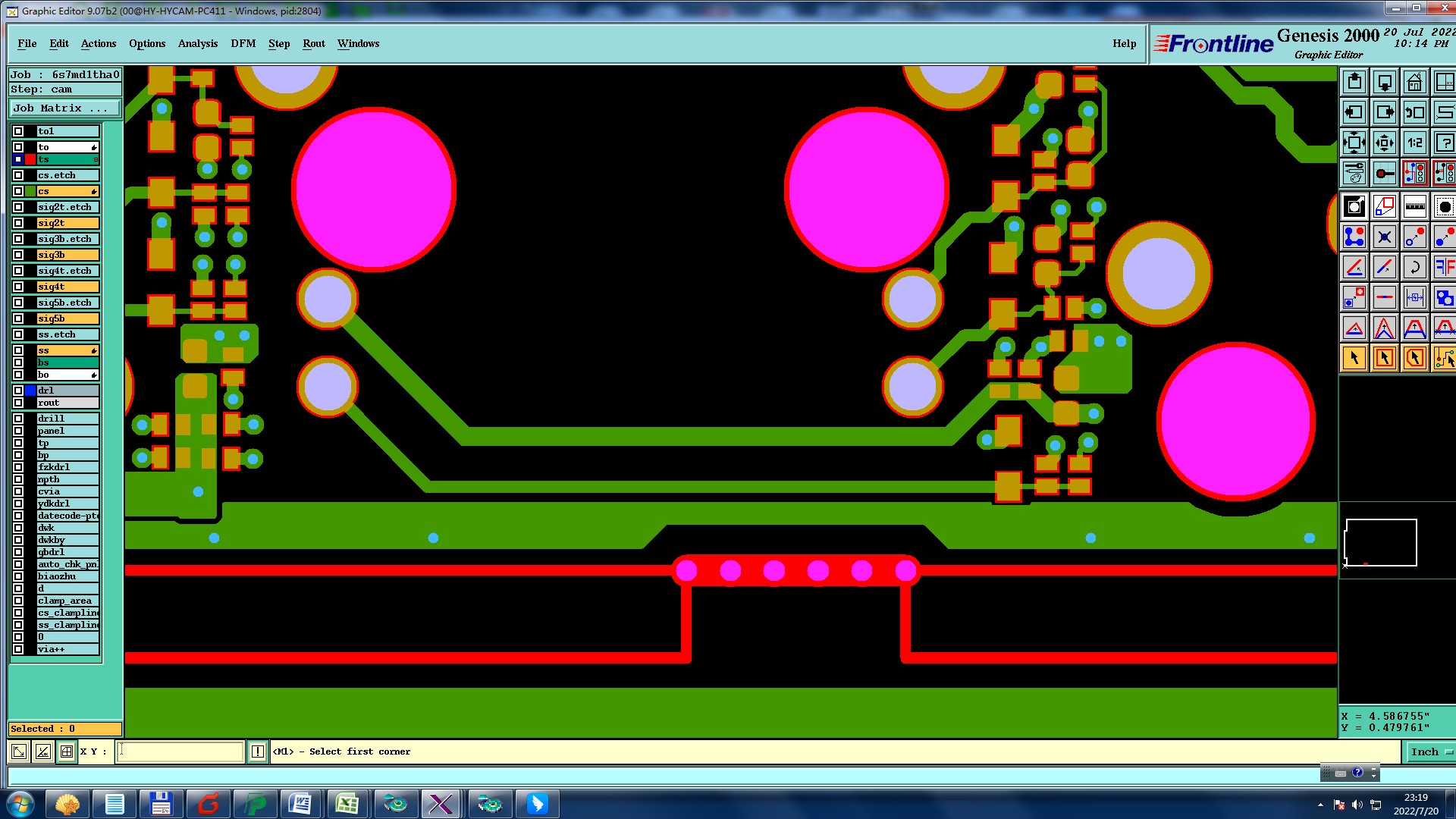Open the Analysis menu
Screen dimensions: 1456x819
click(x=197, y=43)
